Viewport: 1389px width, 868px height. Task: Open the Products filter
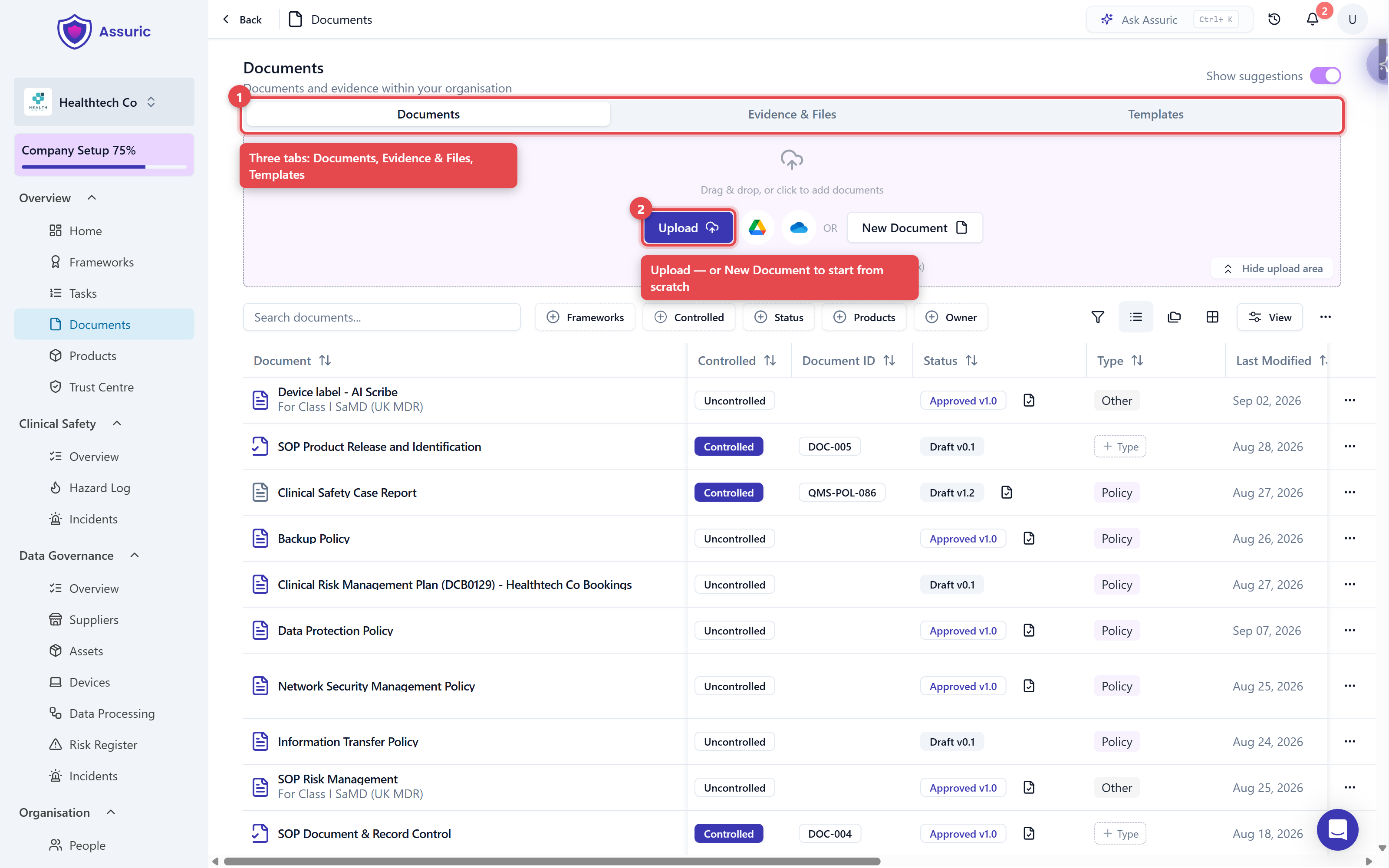coord(864,317)
